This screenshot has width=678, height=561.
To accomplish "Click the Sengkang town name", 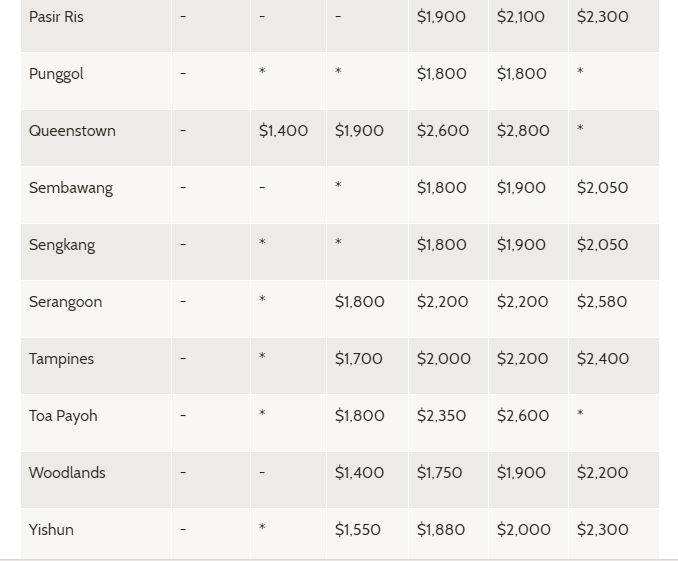I will (x=62, y=245).
